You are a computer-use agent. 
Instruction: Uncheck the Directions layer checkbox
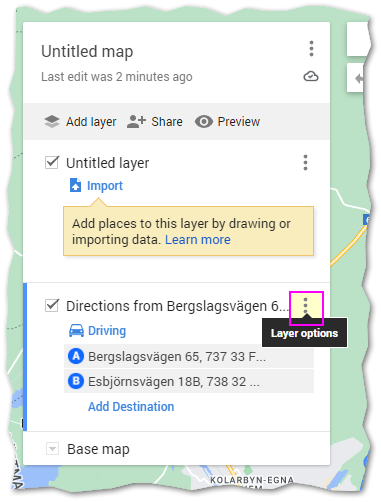pos(52,306)
